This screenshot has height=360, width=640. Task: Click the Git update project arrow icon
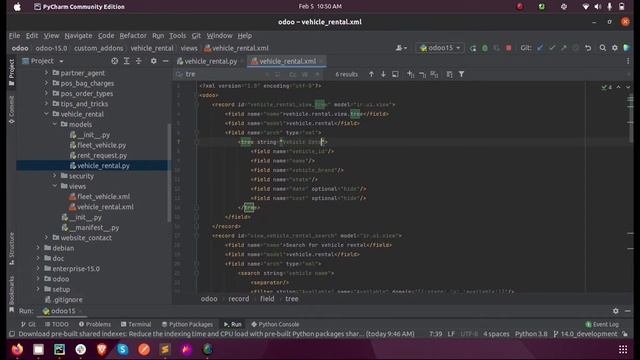540,48
